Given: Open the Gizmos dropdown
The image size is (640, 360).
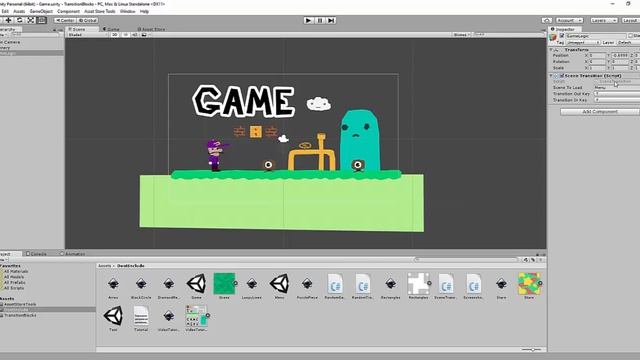Looking at the screenshot, I should tap(462, 35).
